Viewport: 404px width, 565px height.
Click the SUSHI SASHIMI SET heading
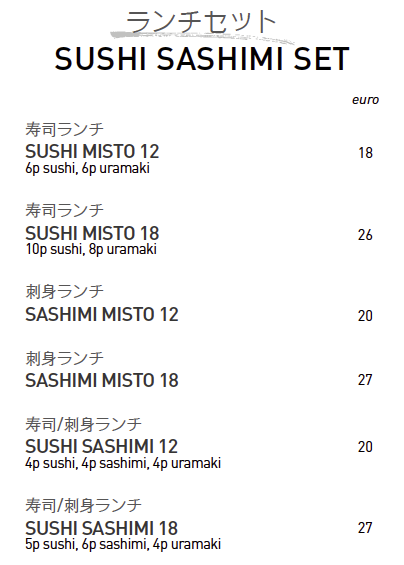202,59
